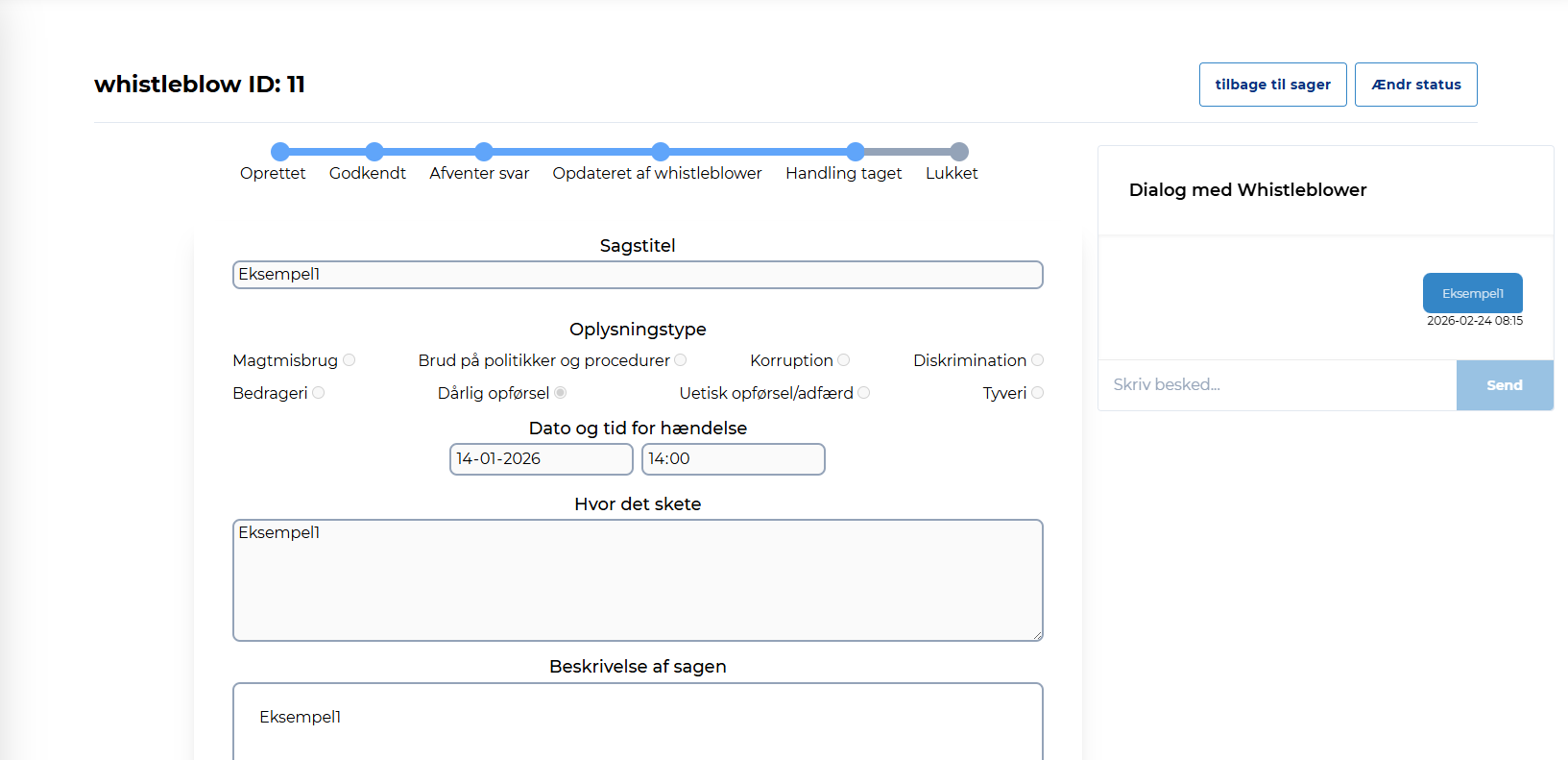The image size is (1568, 760).
Task: Pick the Bedrageri radio option
Action: point(319,393)
